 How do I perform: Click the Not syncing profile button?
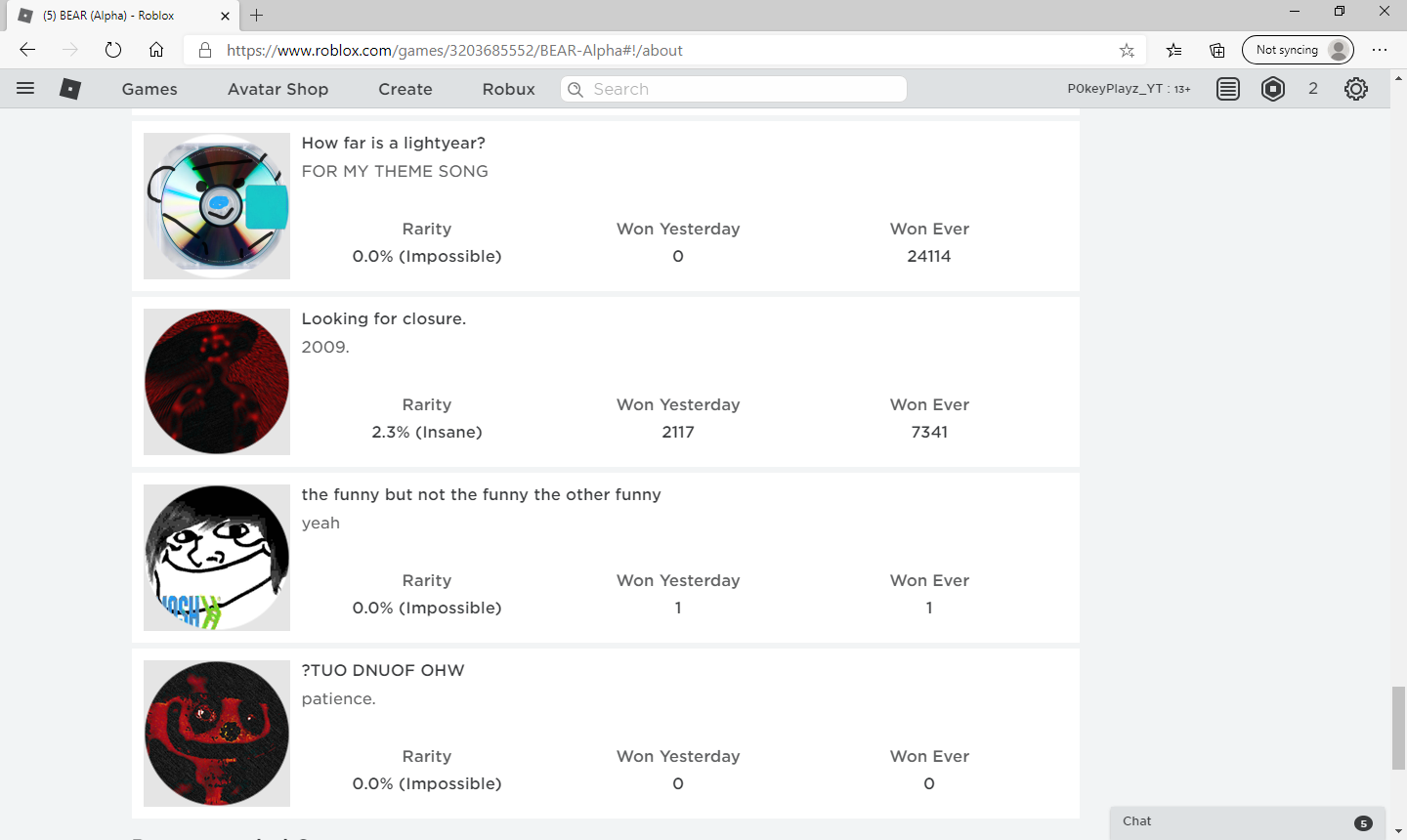1298,50
